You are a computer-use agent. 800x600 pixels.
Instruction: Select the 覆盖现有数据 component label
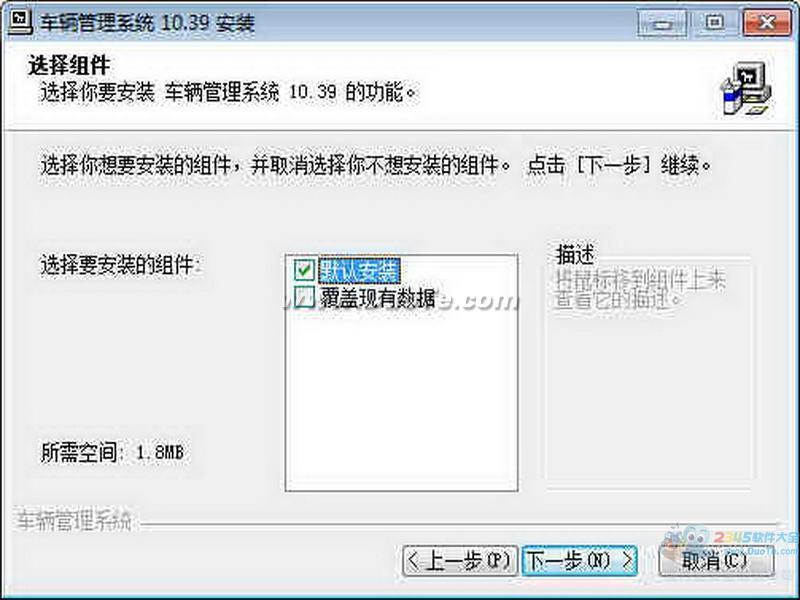[x=378, y=297]
